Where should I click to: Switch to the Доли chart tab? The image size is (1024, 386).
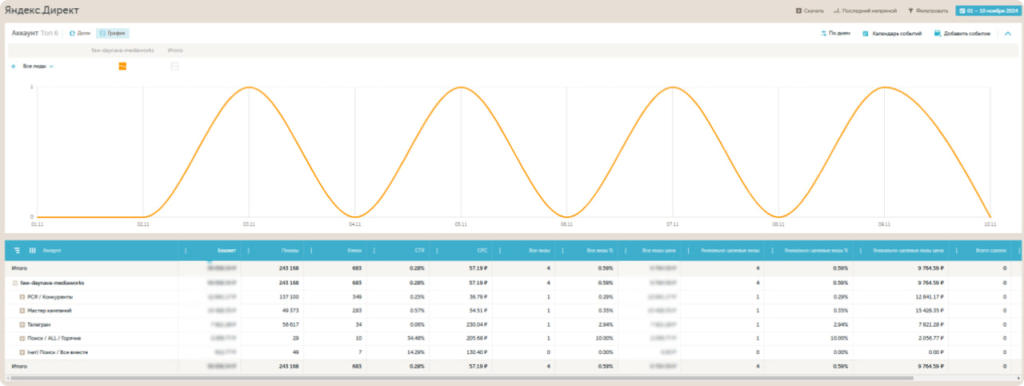point(80,33)
